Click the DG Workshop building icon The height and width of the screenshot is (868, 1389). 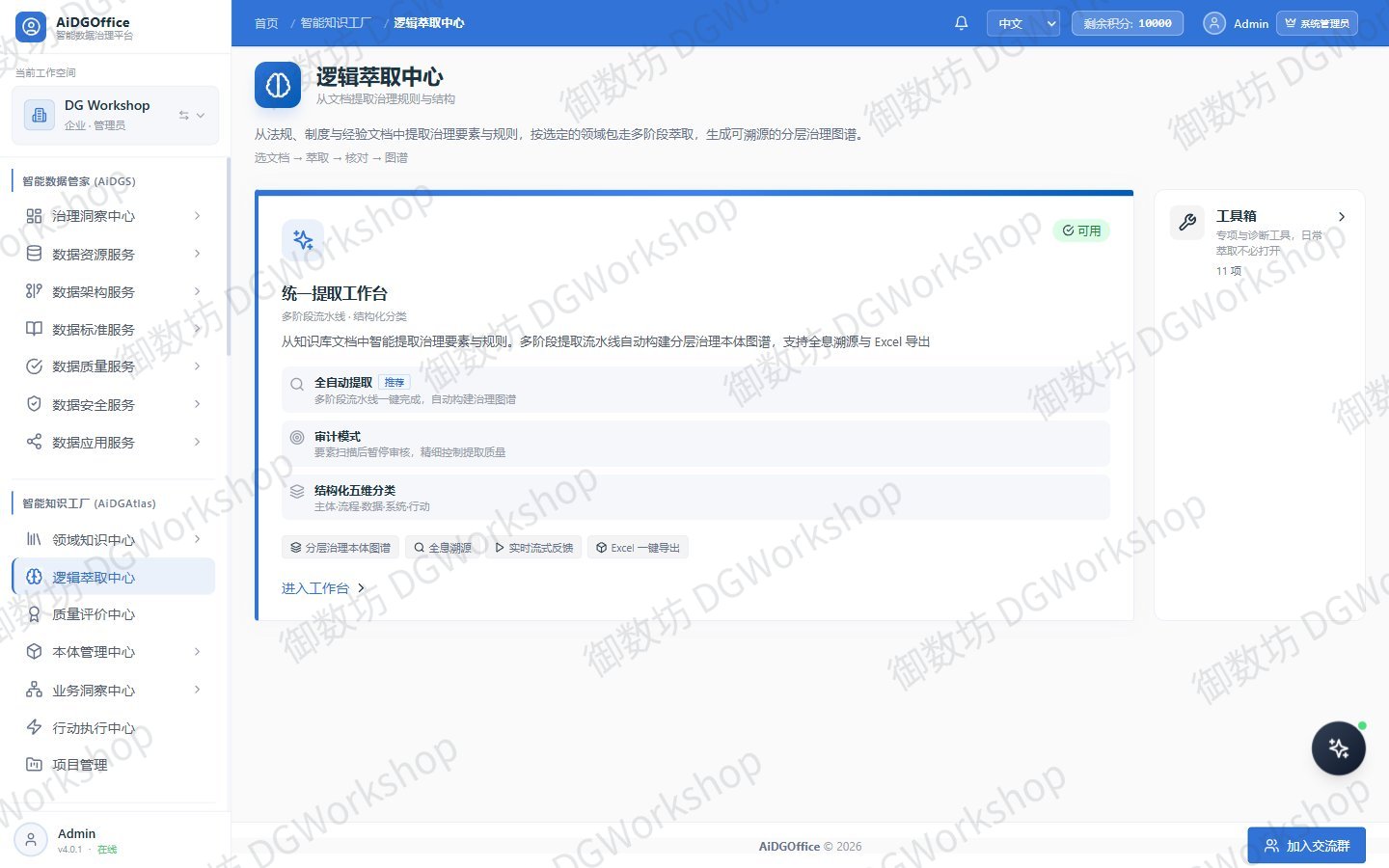tap(40, 115)
